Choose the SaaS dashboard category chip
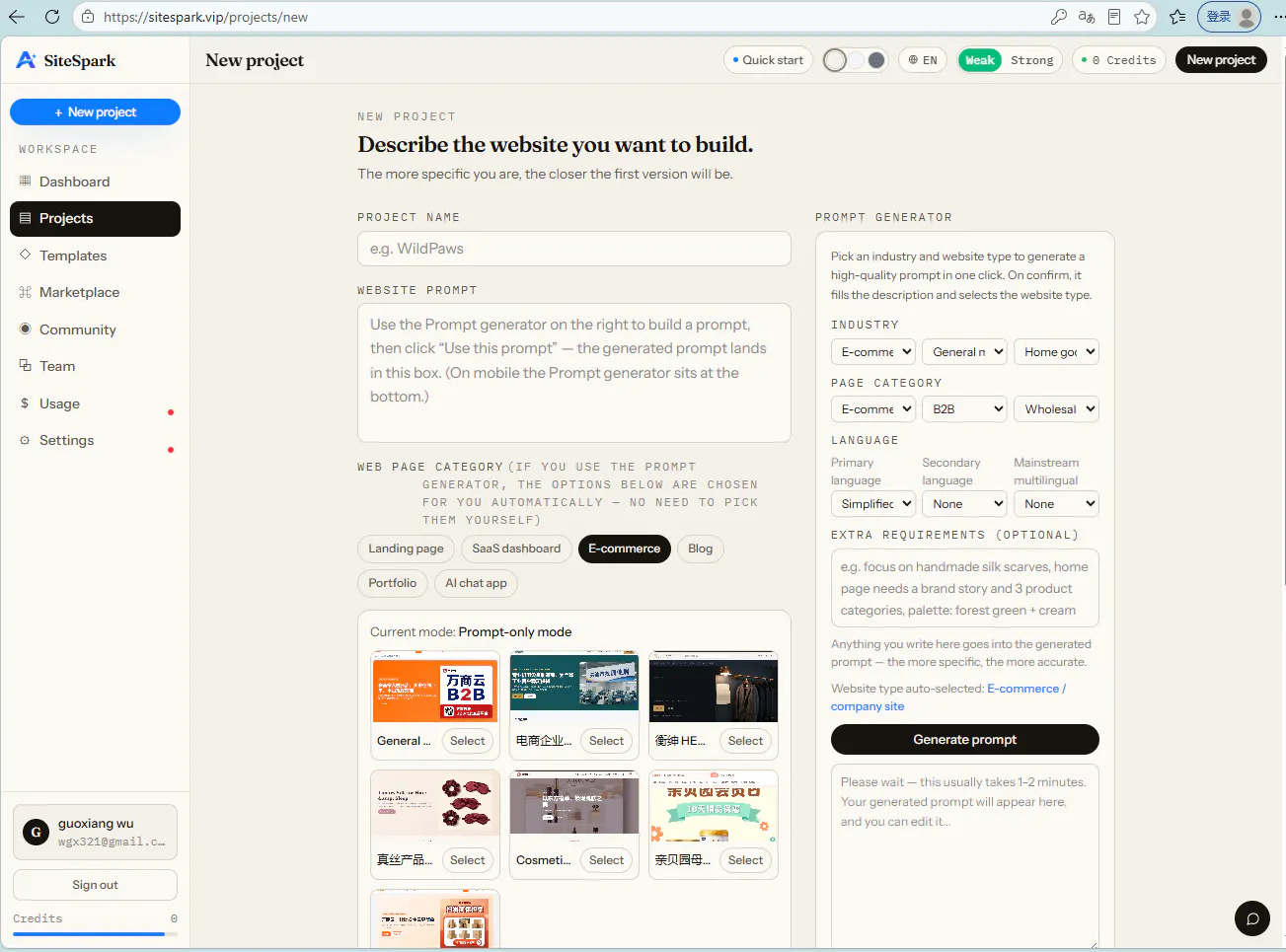 click(516, 549)
